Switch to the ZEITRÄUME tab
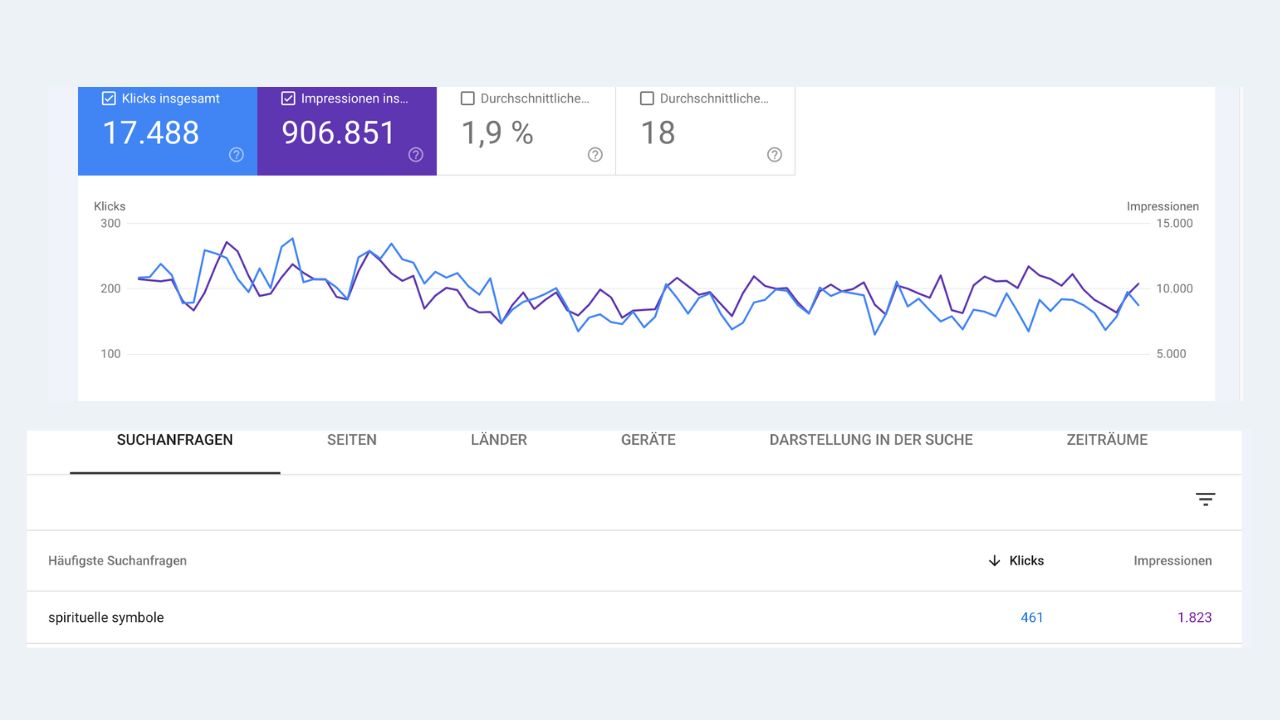 (x=1107, y=440)
